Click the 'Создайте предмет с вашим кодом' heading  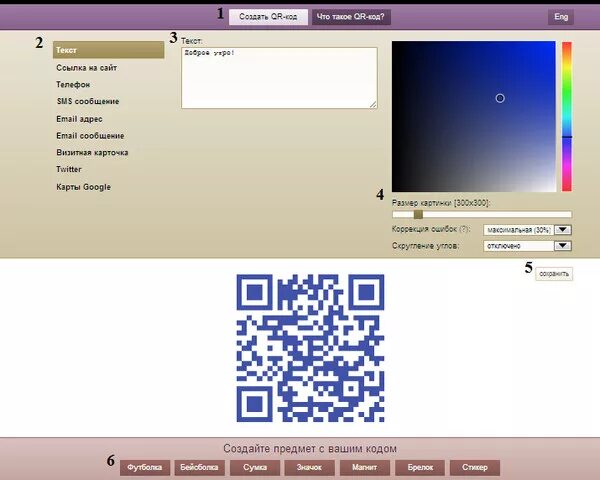tap(310, 448)
